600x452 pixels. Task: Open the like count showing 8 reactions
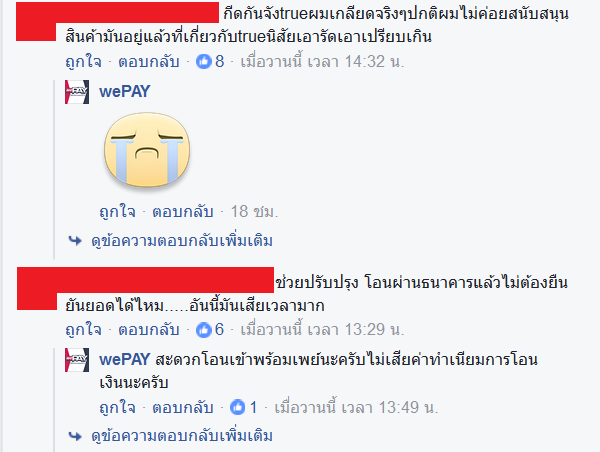point(210,61)
